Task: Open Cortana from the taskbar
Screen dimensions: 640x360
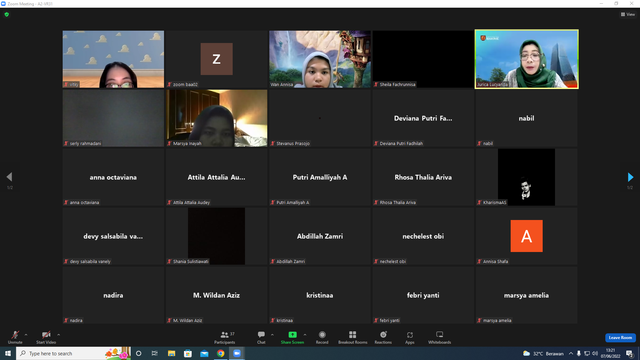Action: point(138,353)
